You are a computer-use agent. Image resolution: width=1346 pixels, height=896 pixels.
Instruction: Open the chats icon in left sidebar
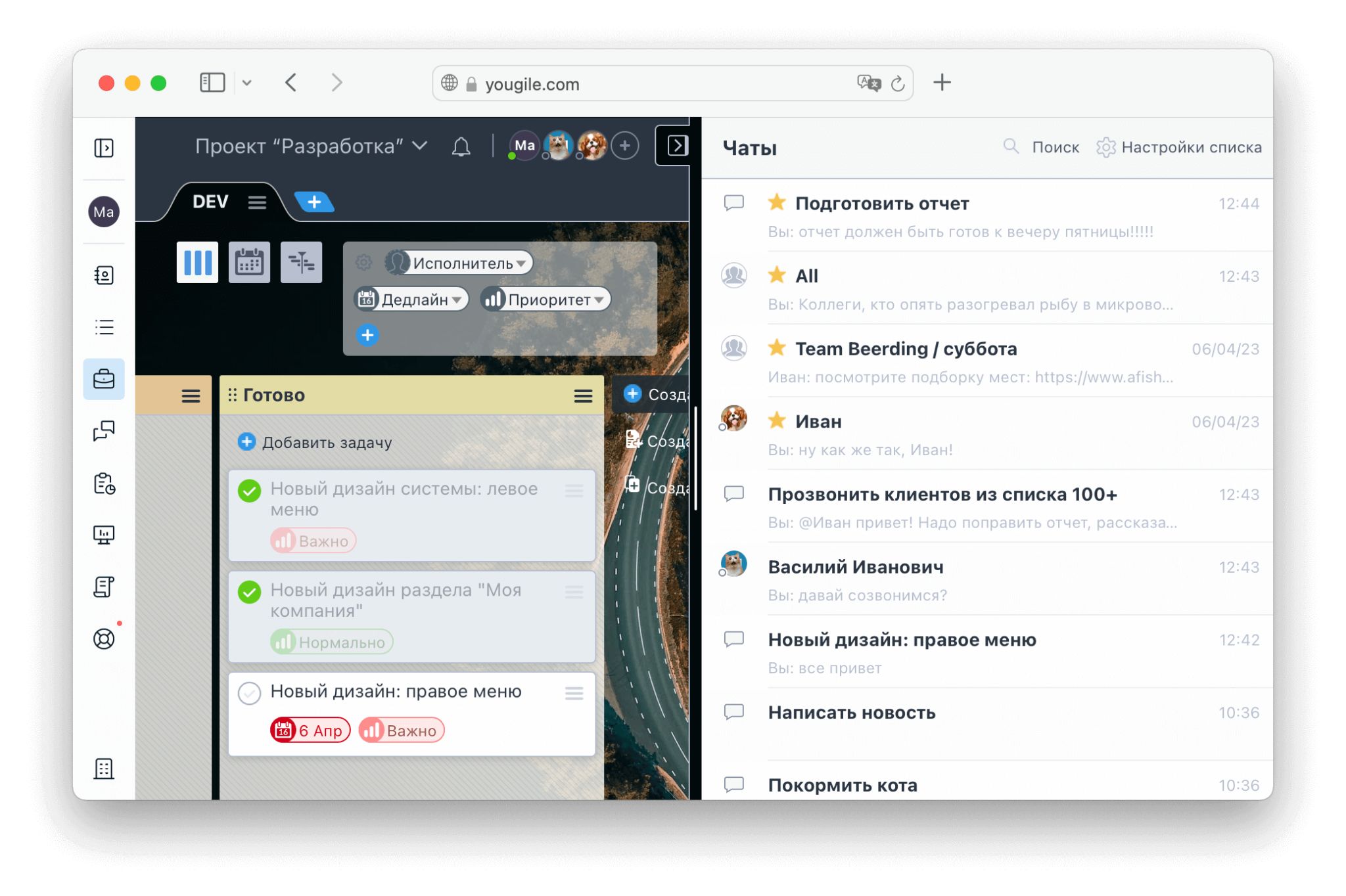click(x=104, y=431)
